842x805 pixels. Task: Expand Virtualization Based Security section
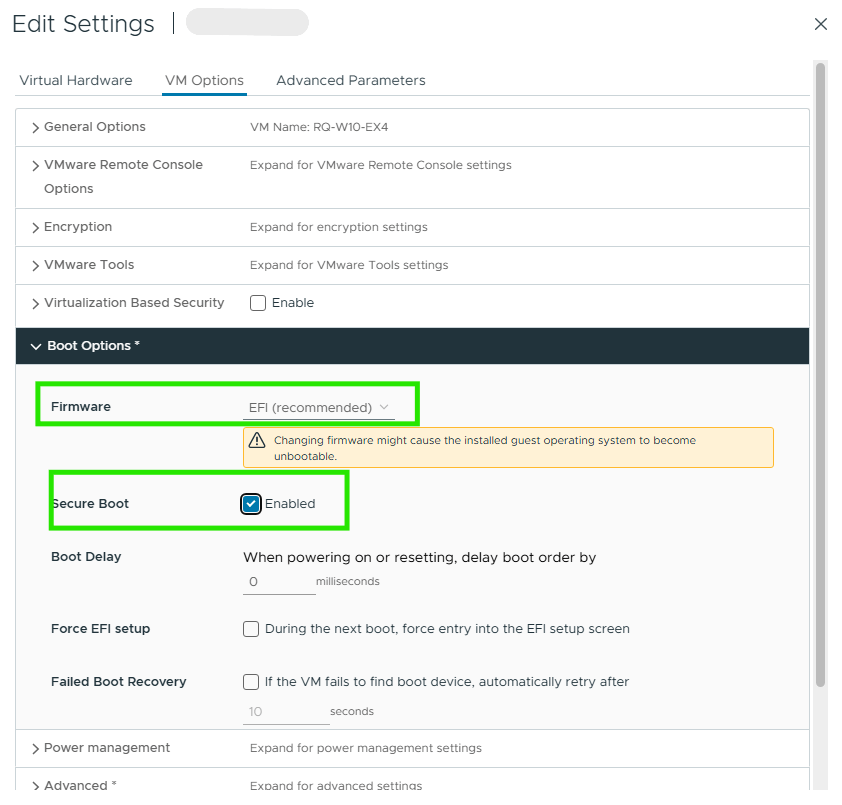(x=37, y=303)
